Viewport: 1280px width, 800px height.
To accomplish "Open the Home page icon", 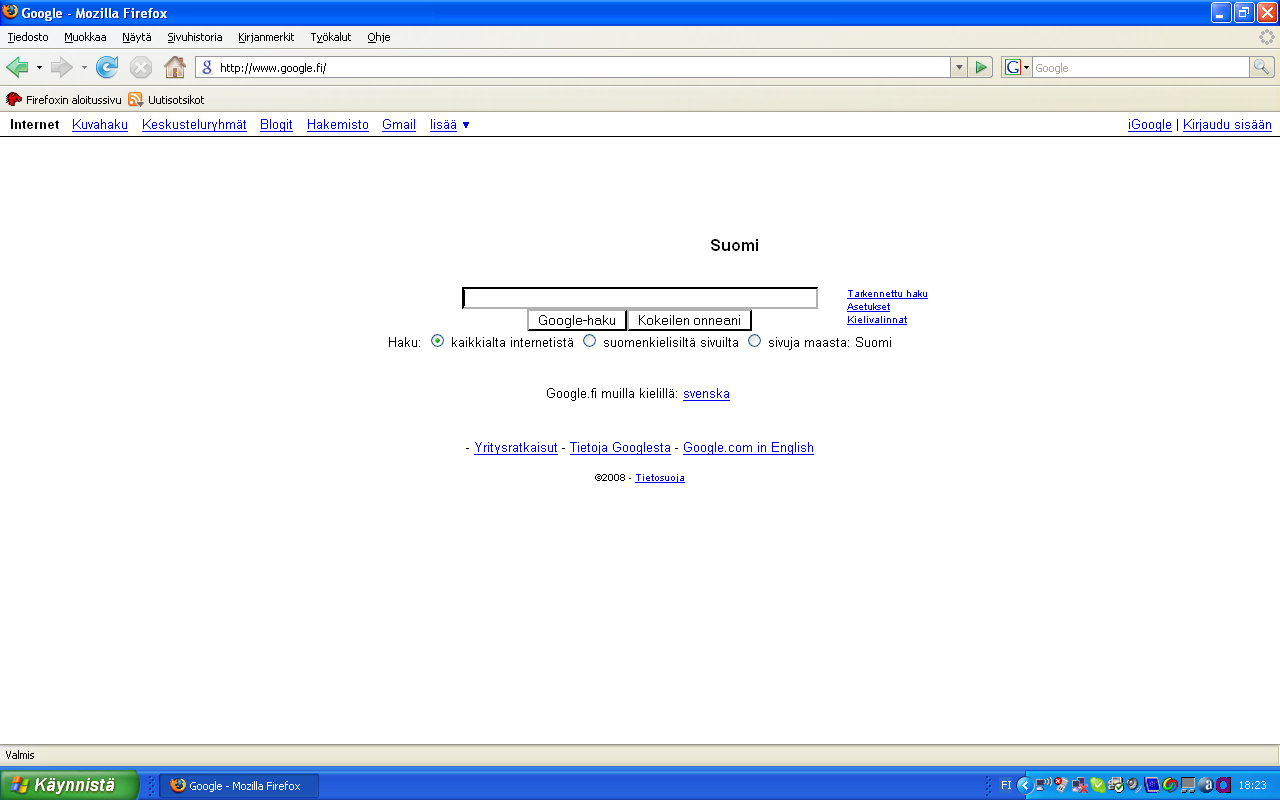I will tap(175, 67).
